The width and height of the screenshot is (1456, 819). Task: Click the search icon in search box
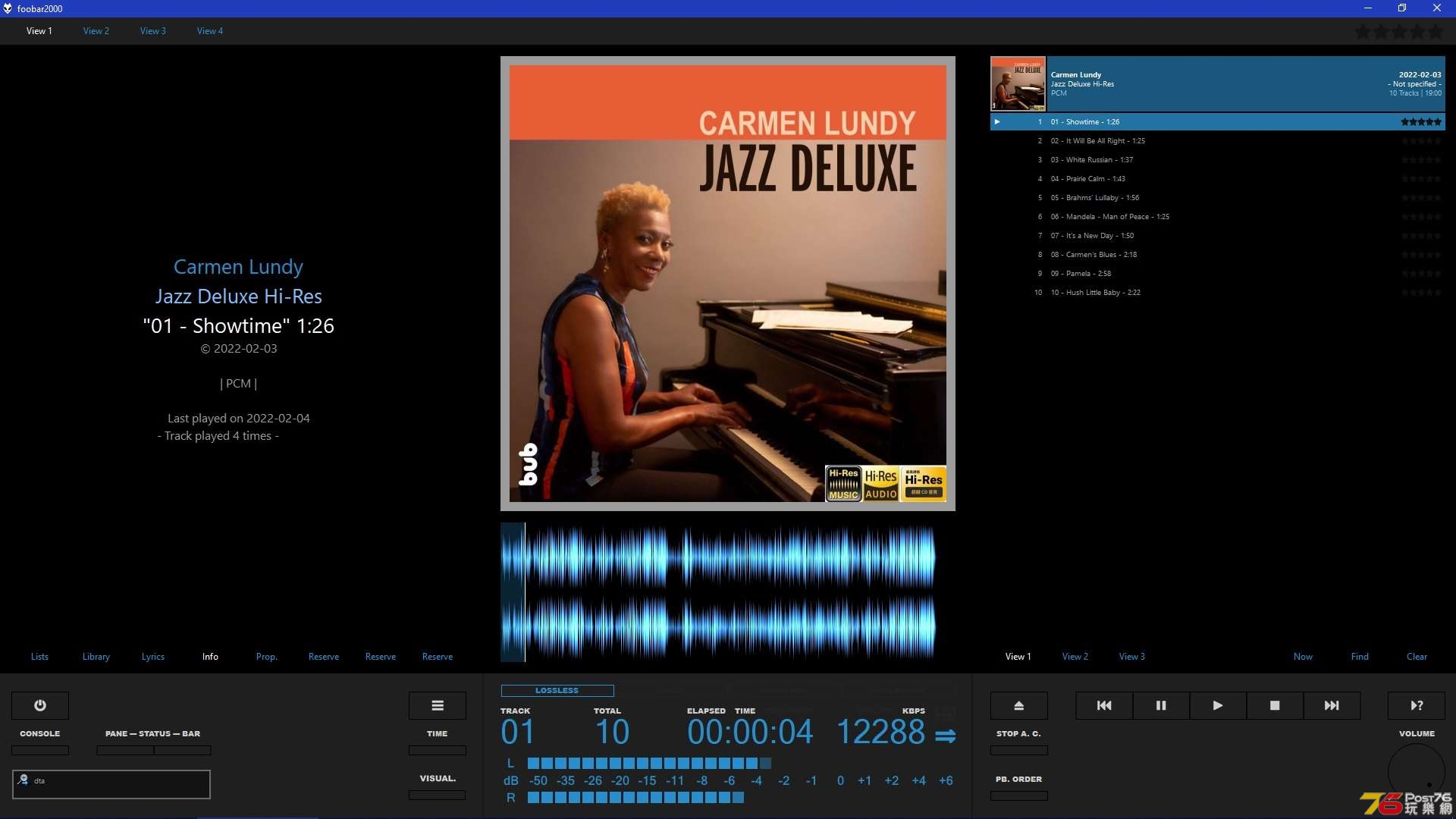24,780
